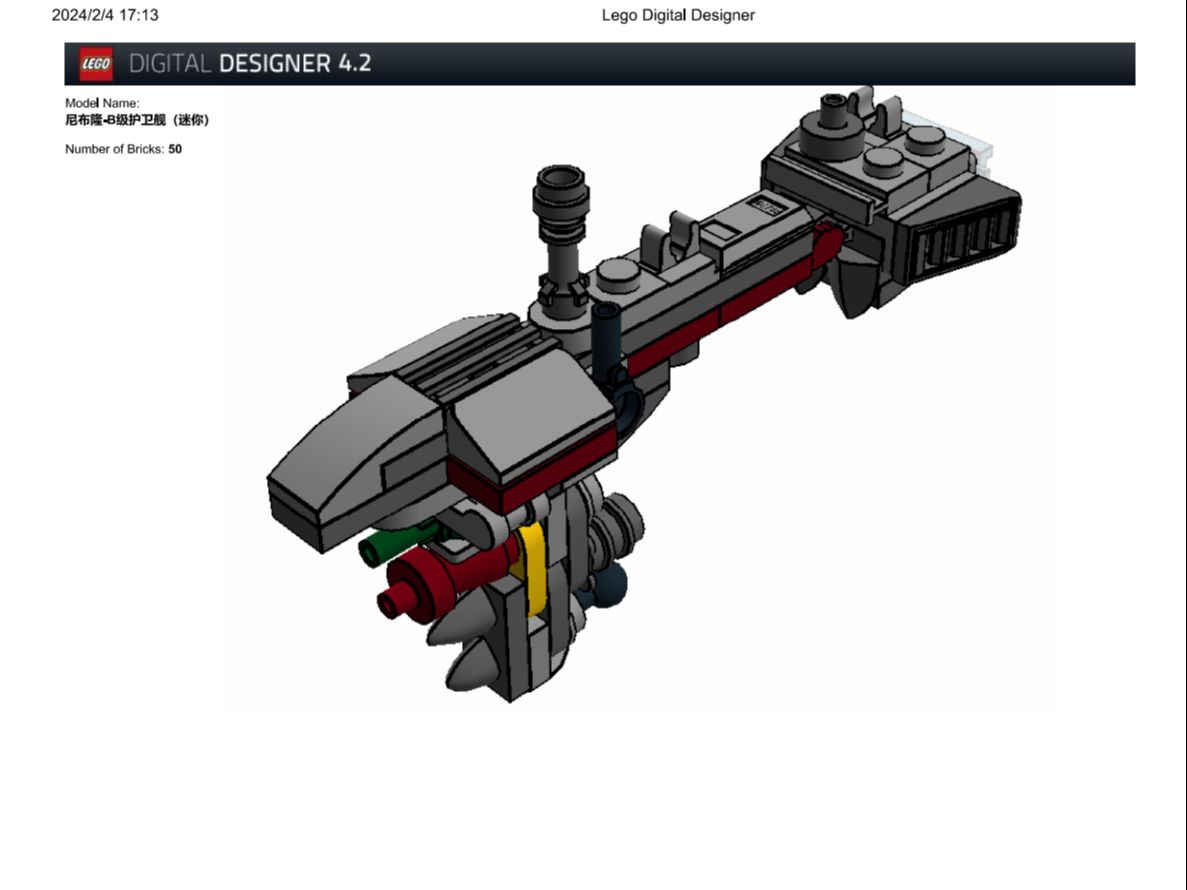Click the Digital Designer 4.2 header title
This screenshot has width=1187, height=890.
pos(250,64)
